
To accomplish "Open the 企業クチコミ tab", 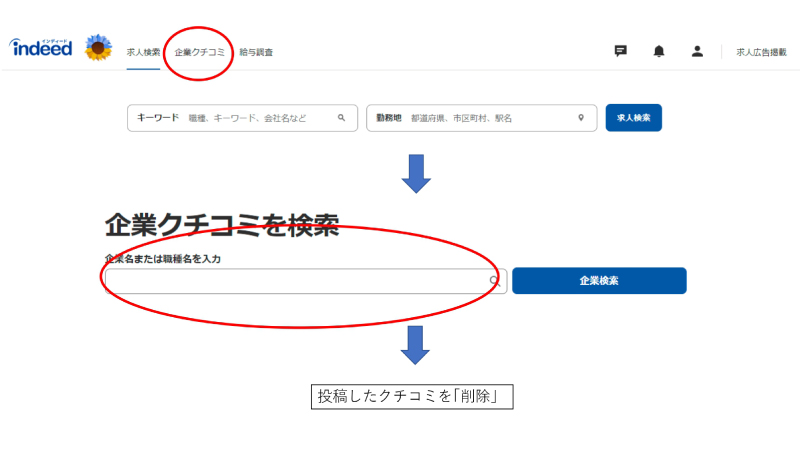I will (x=199, y=52).
